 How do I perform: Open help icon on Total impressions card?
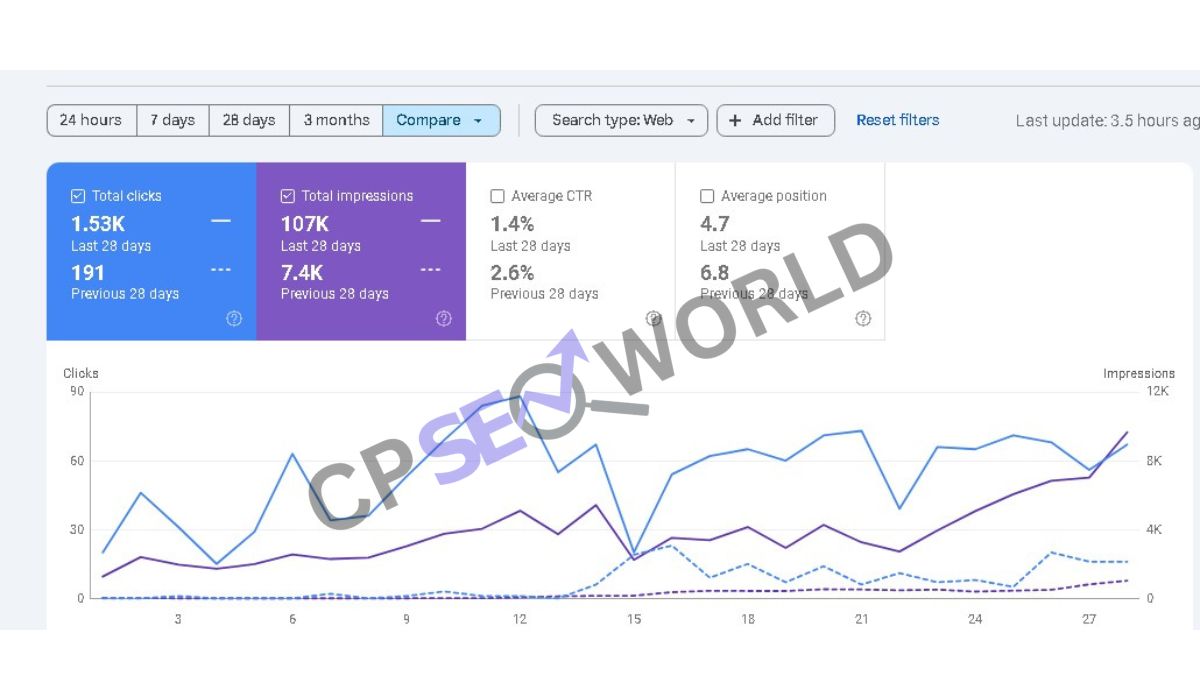point(444,319)
